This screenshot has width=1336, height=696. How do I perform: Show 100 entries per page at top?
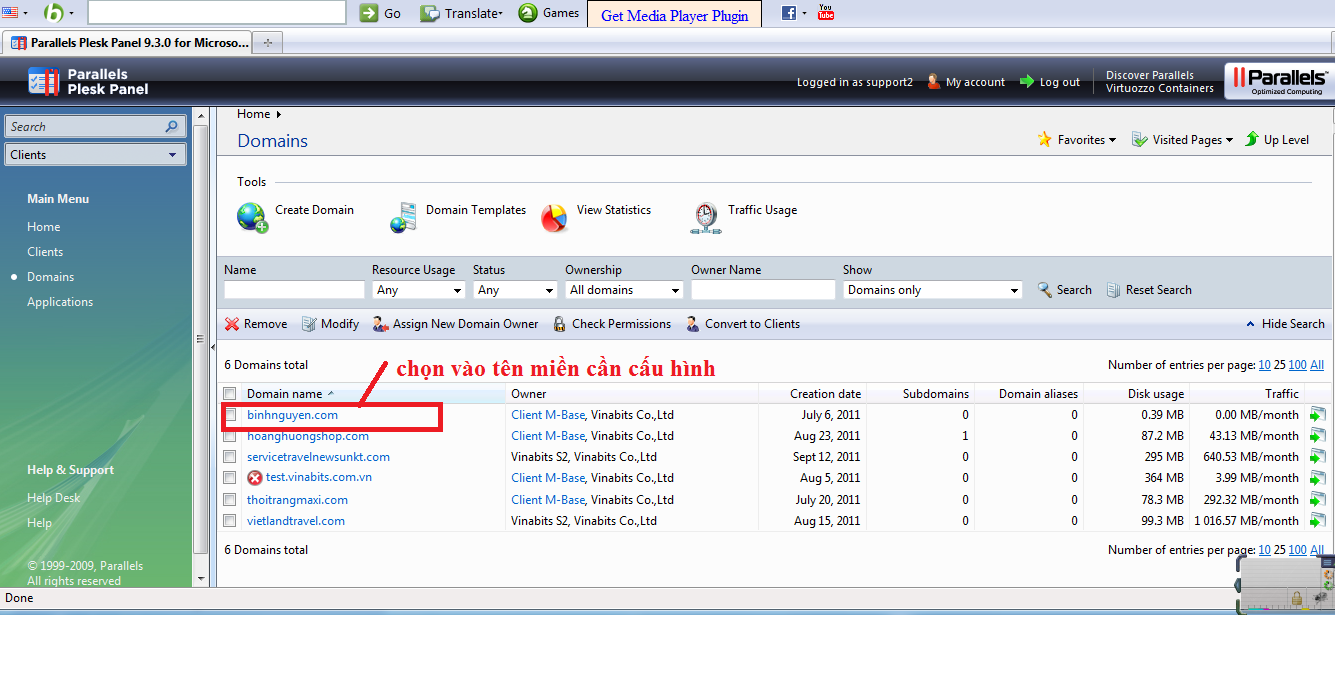[x=1297, y=365]
